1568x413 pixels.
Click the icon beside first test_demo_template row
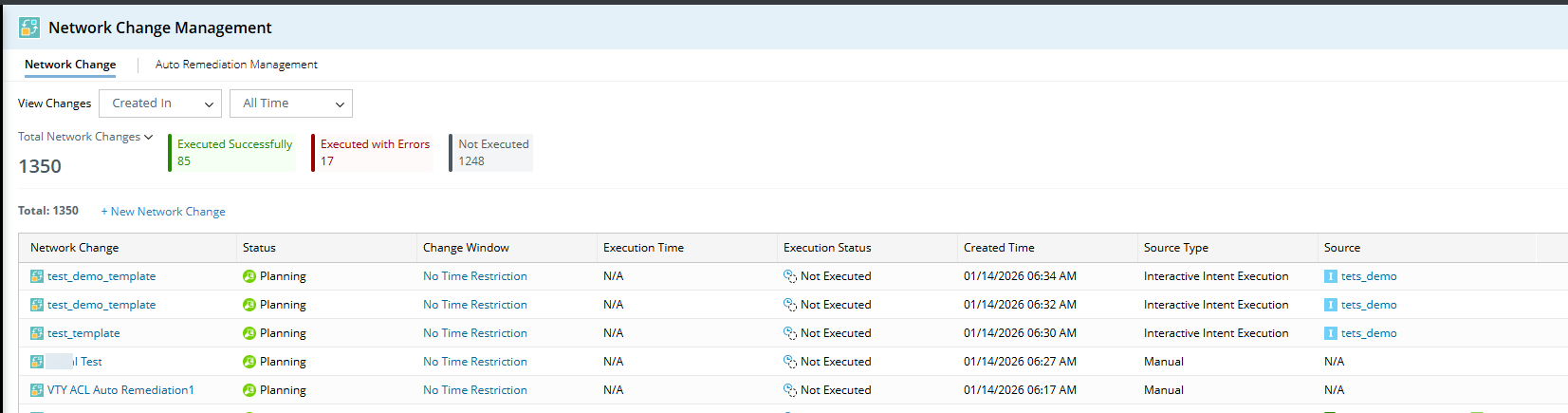click(37, 276)
